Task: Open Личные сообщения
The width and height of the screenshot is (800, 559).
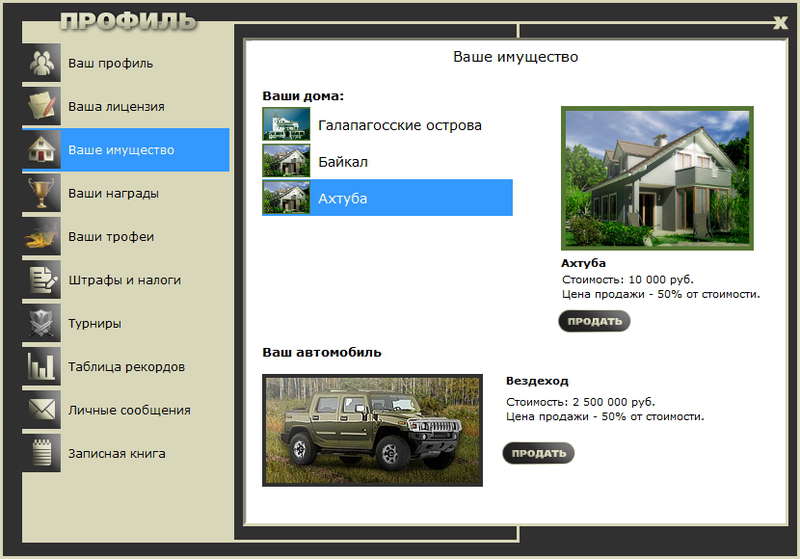Action: [126, 410]
